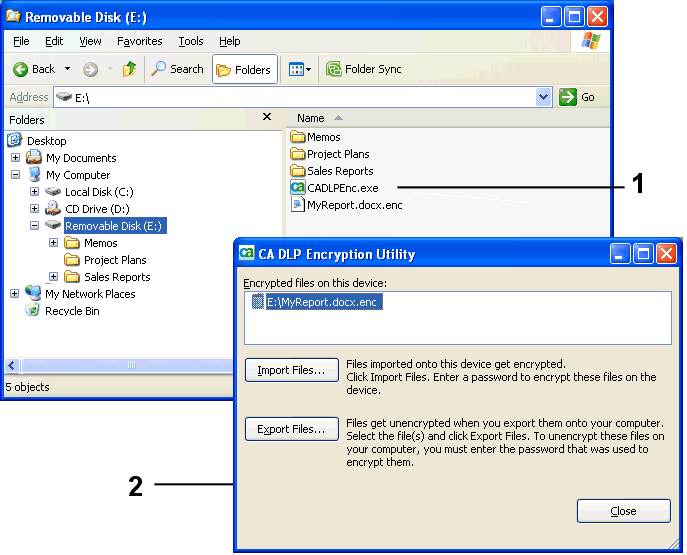687x555 pixels.
Task: Click the Forward arrow icon
Action: point(91,69)
